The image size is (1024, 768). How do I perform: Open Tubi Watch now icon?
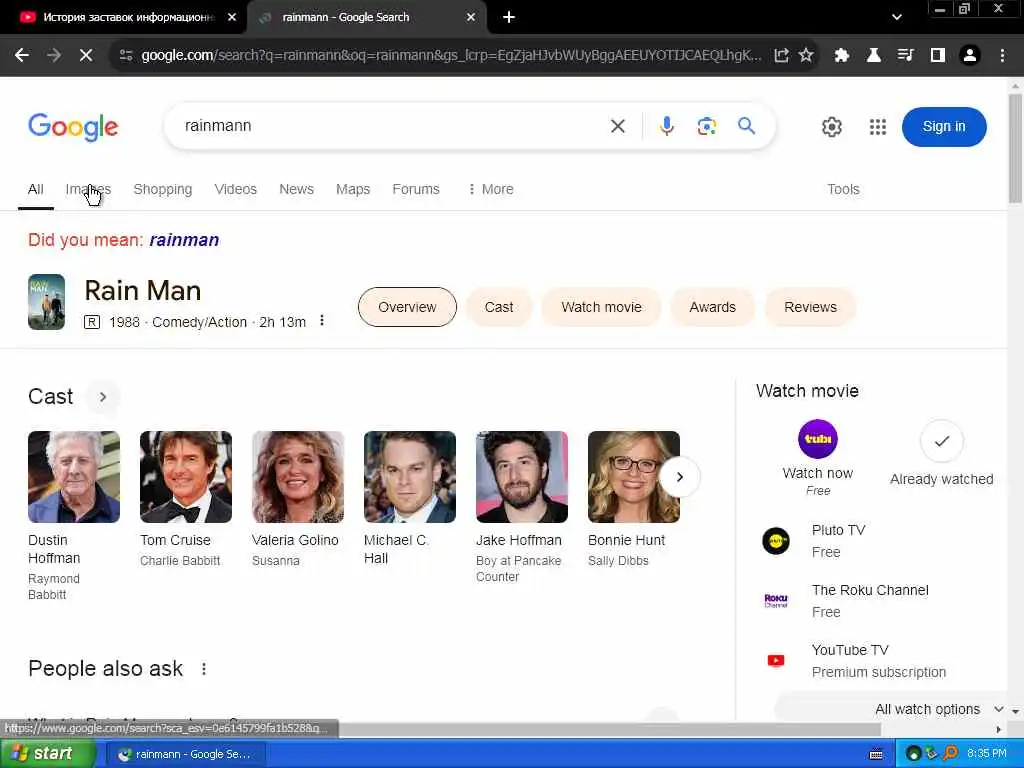[x=818, y=439]
